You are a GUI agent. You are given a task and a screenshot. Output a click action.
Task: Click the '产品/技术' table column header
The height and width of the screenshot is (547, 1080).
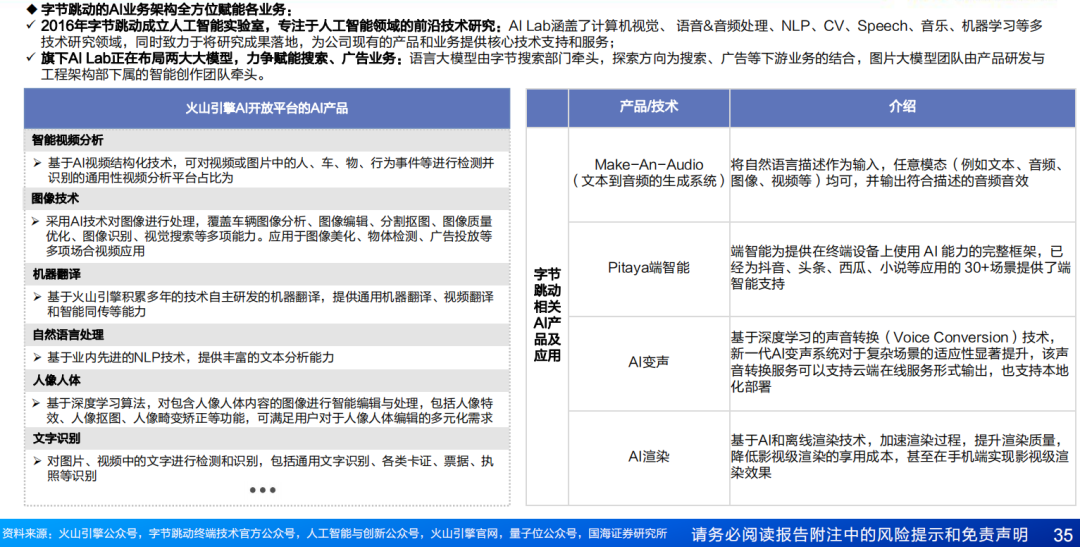coord(649,107)
